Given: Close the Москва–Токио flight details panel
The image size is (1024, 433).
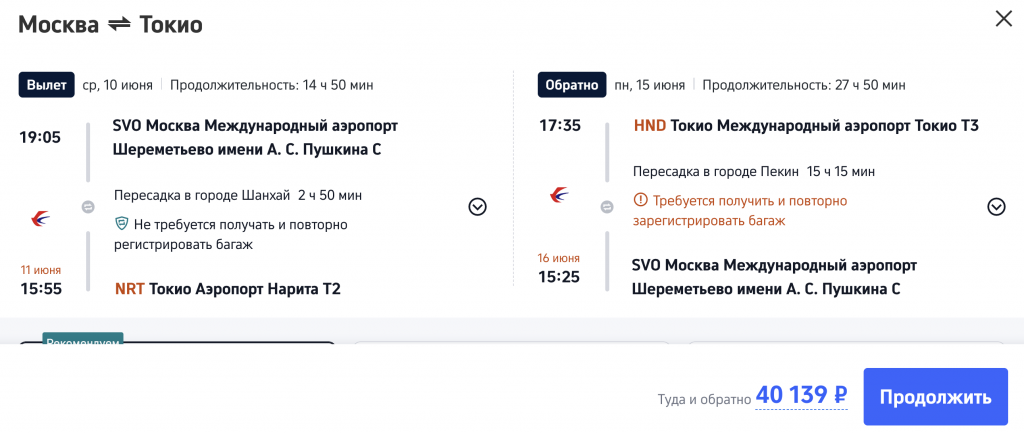Looking at the screenshot, I should click(x=1002, y=19).
